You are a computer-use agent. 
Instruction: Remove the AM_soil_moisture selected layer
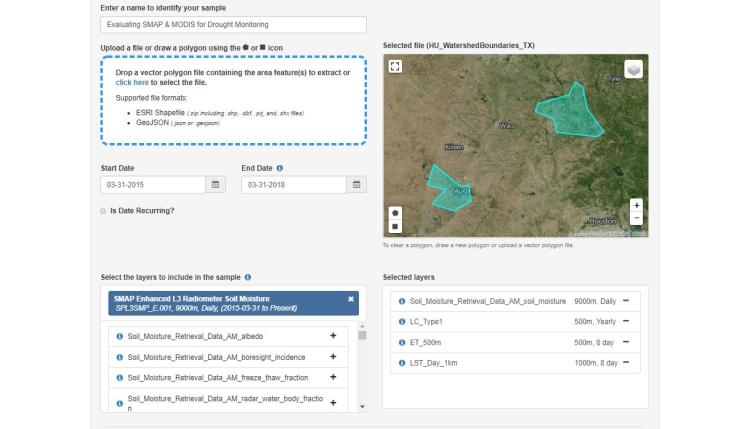tap(626, 301)
